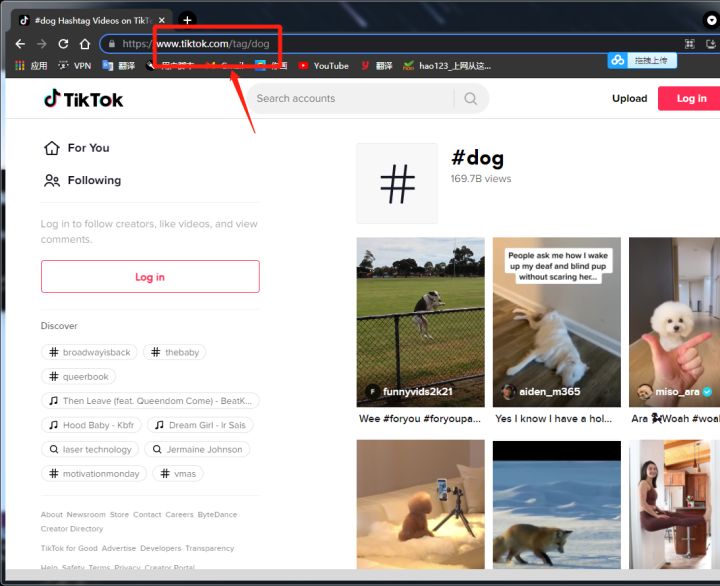Reload the page with refresh icon
Screen dimensions: 720x586
[63, 44]
